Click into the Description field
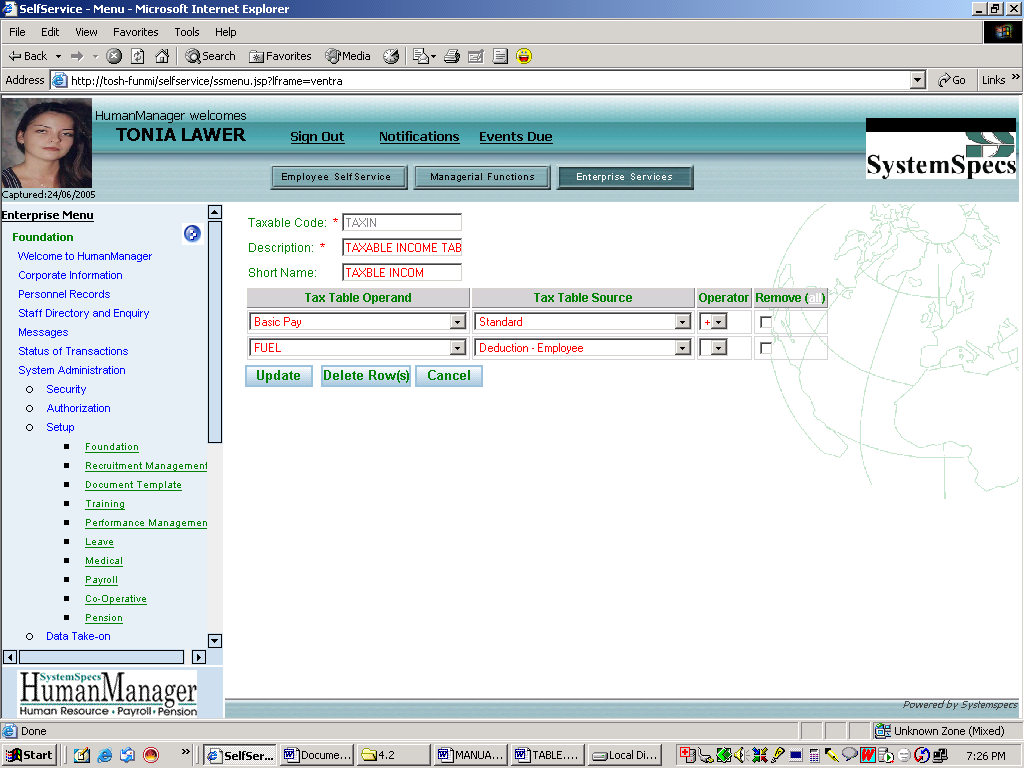 (x=402, y=248)
